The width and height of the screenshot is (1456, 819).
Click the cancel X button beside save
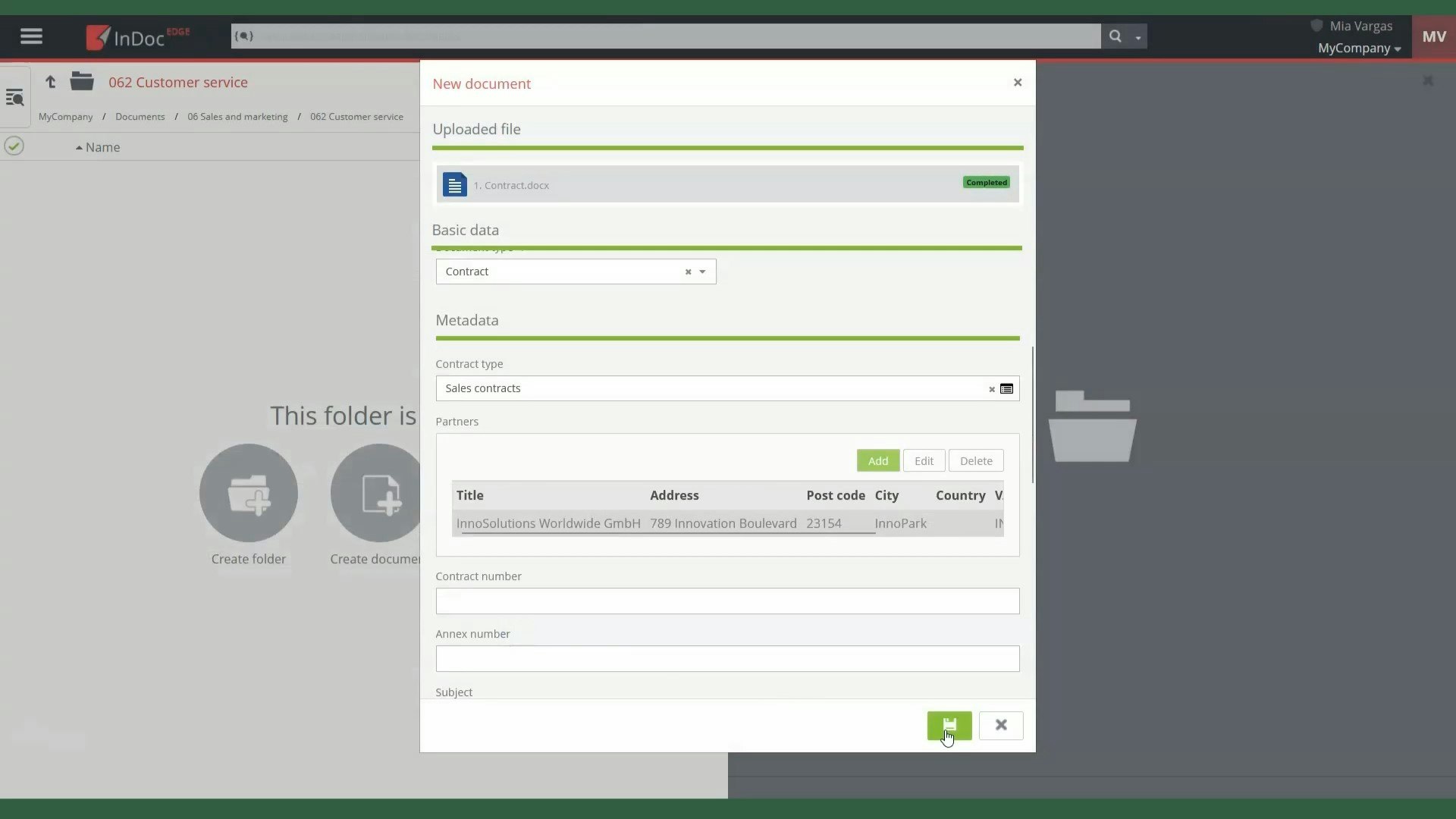tap(1001, 725)
